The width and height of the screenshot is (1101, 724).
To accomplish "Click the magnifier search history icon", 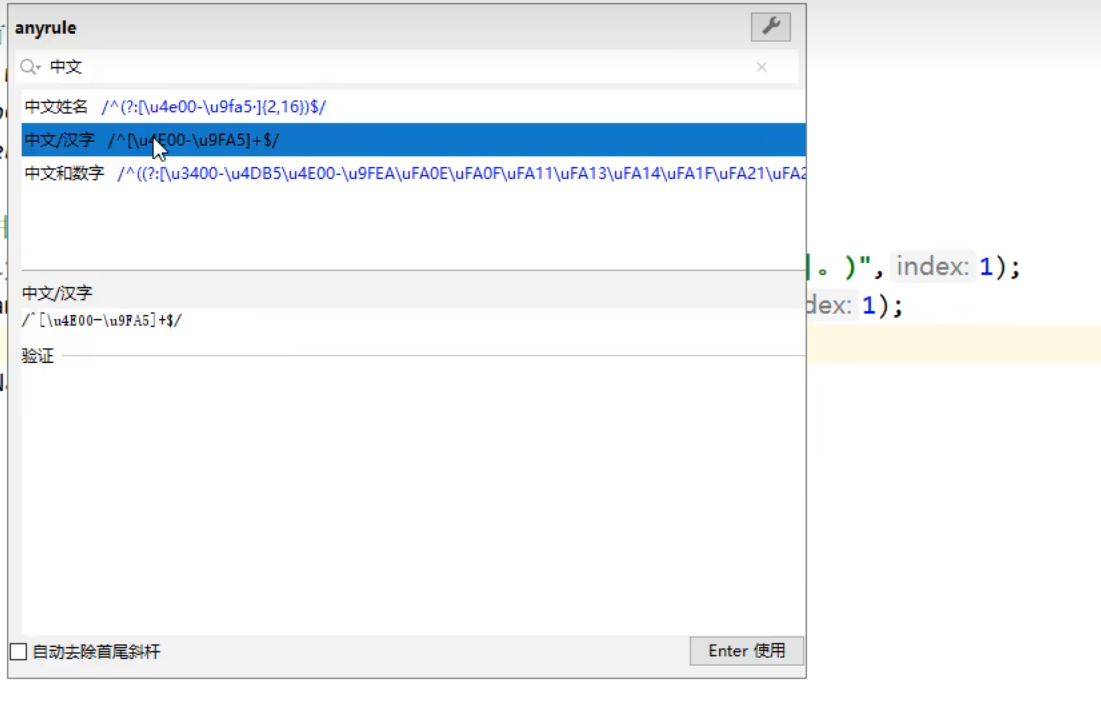I will (27, 67).
